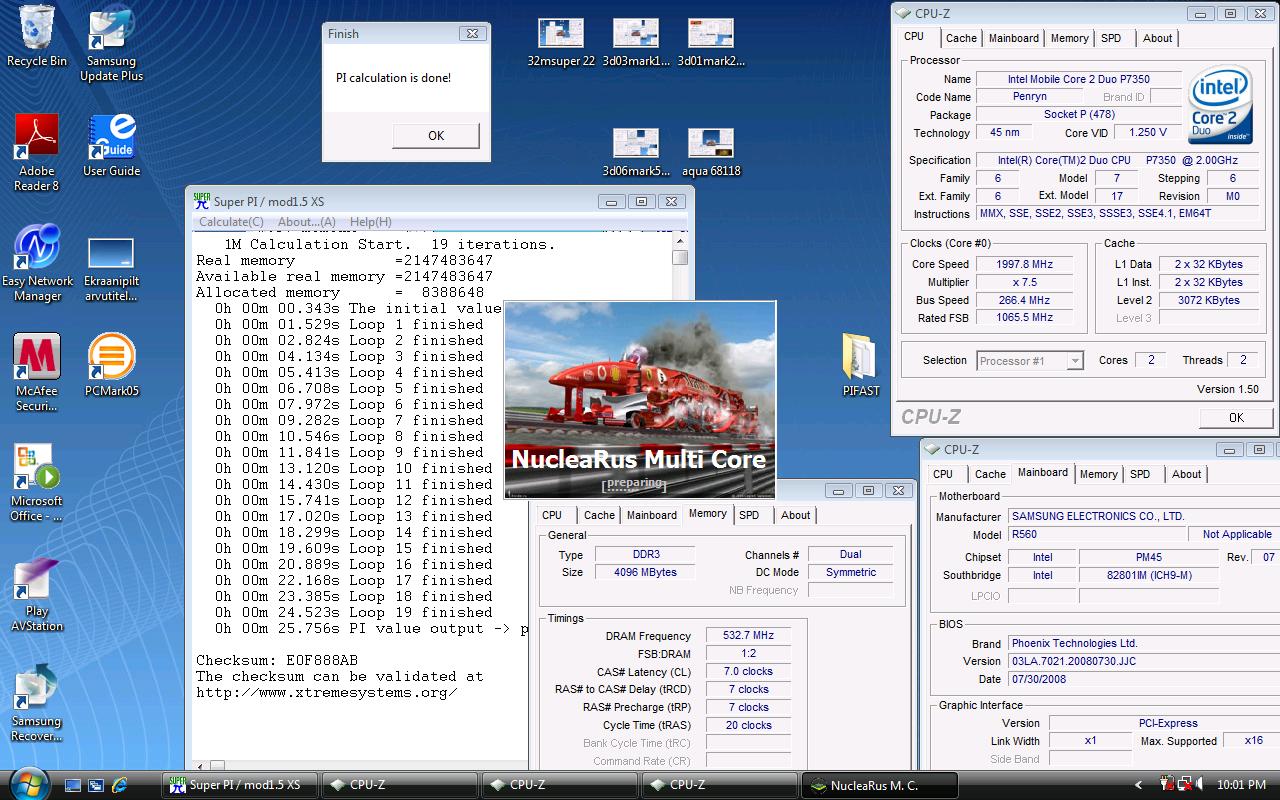Click Loop 19 finished line in Super PI
Screen dimensions: 1280x800
click(x=354, y=612)
